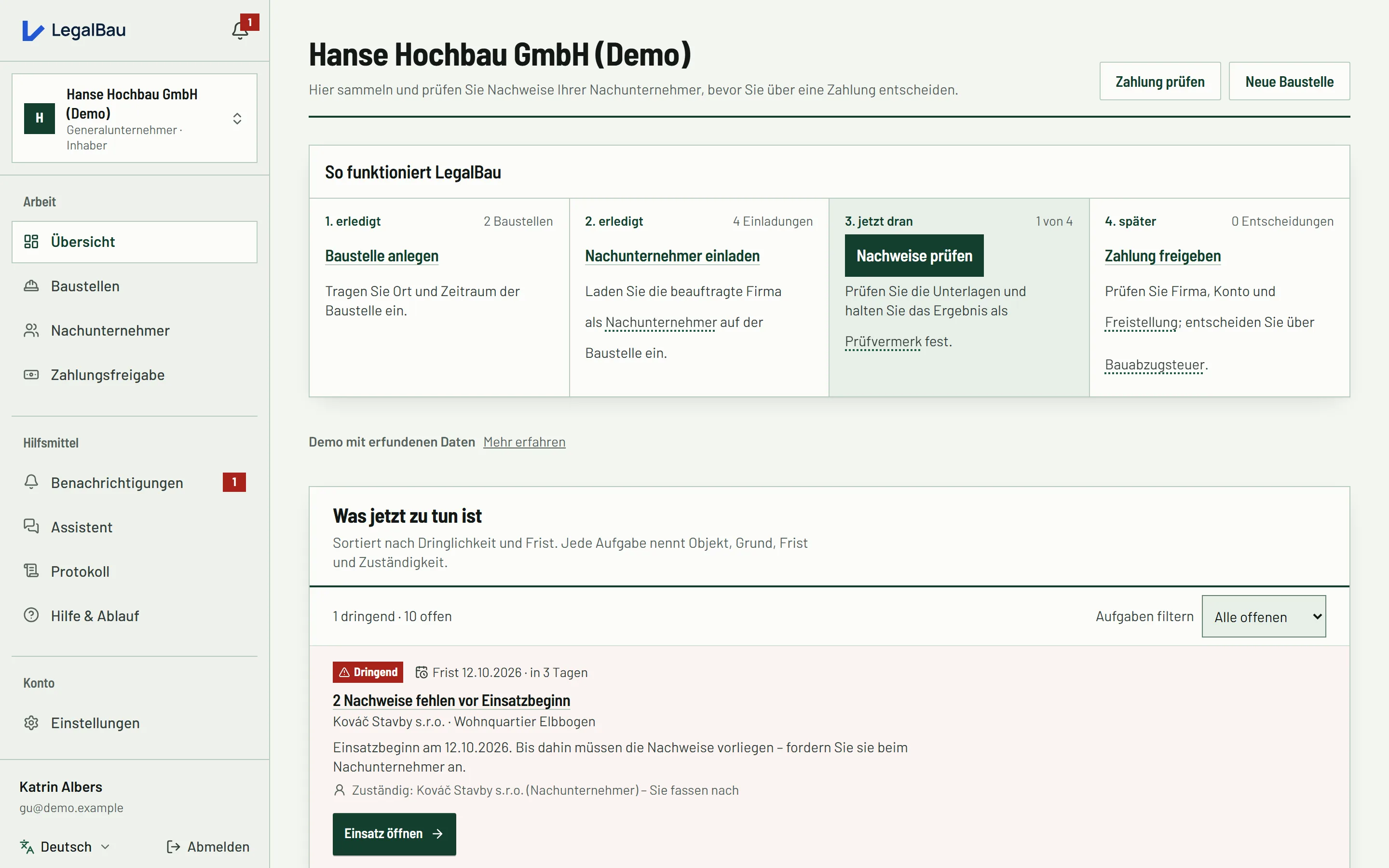Open the Zahlung freigeben link
1389x868 pixels.
click(1162, 256)
